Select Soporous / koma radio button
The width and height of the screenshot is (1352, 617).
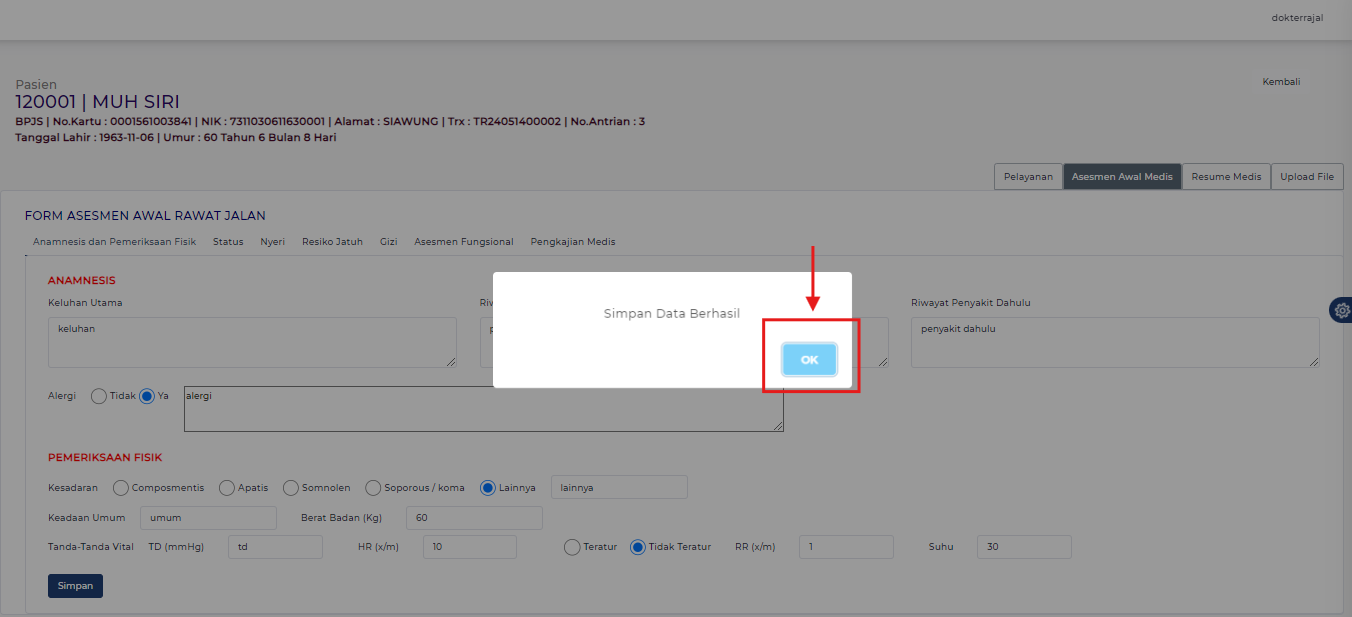(373, 488)
